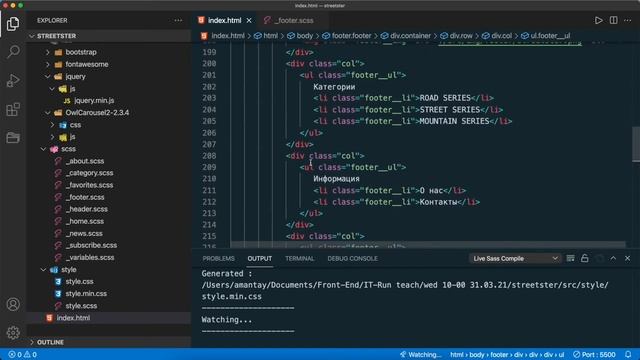Open the Explorer view in activity bar
The height and width of the screenshot is (360, 640).
click(x=13, y=24)
